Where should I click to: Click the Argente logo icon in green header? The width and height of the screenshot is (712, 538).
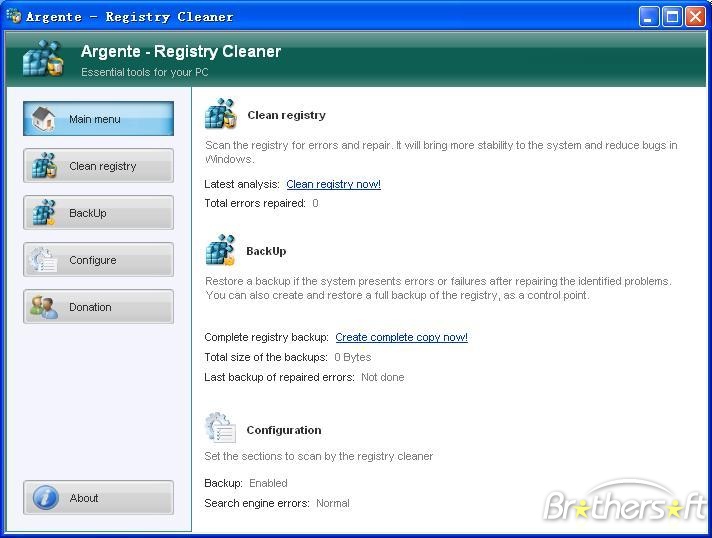pos(43,58)
